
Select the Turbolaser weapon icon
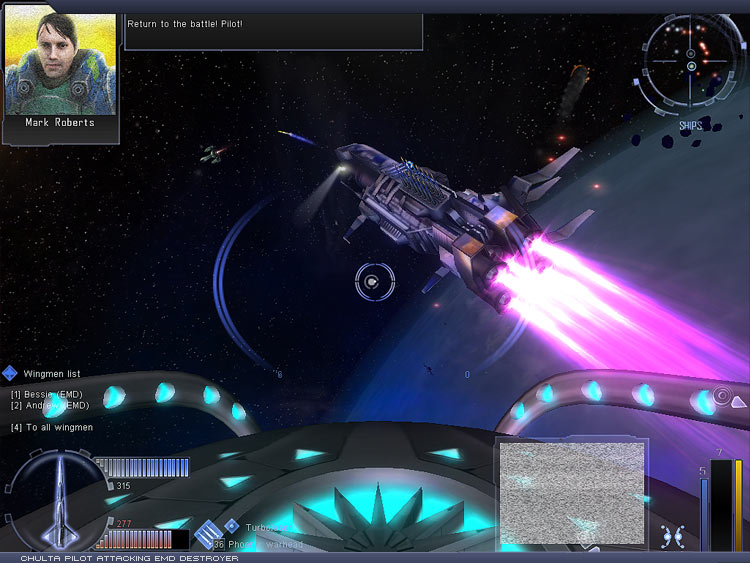pos(231,526)
